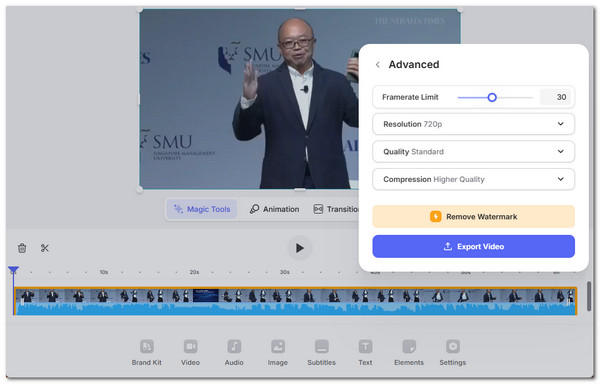600x384 pixels.
Task: Click the Remove Watermark button
Action: [x=473, y=216]
